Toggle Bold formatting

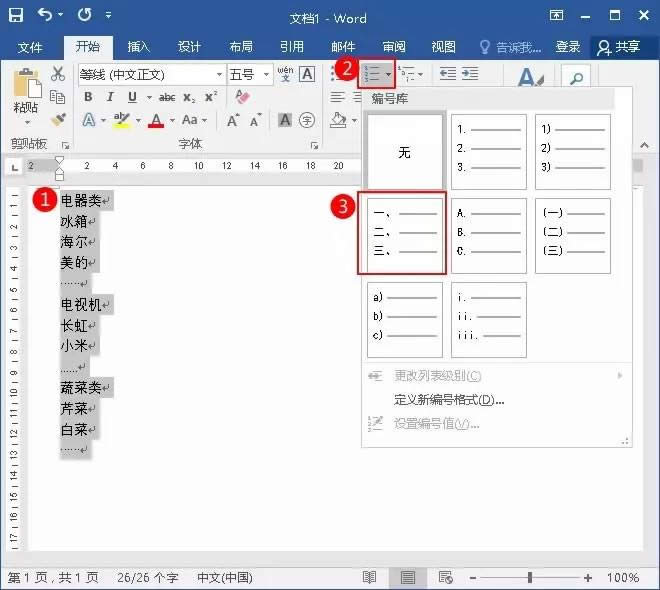(x=88, y=97)
